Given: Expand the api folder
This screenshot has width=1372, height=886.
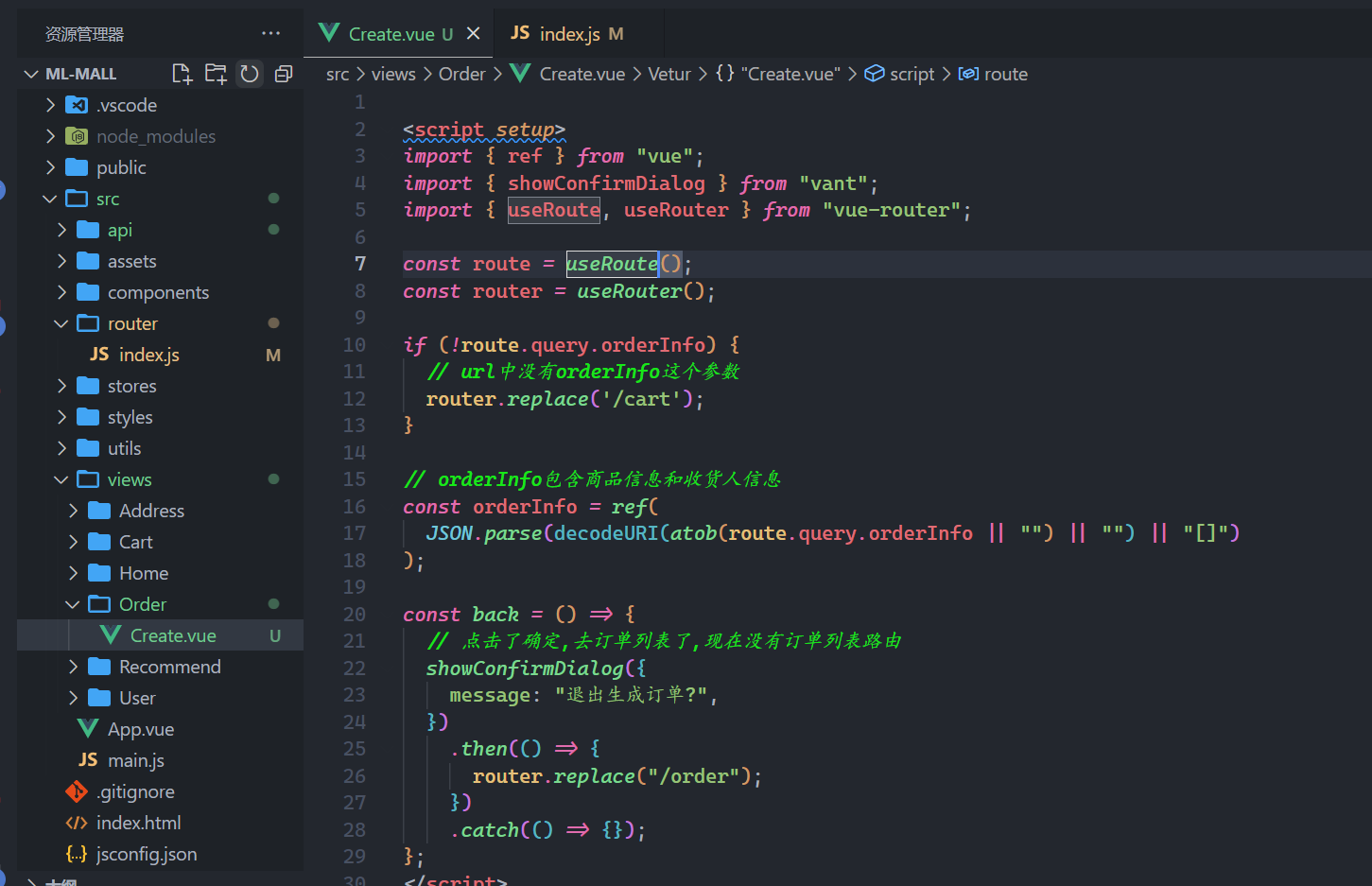Looking at the screenshot, I should (x=61, y=230).
